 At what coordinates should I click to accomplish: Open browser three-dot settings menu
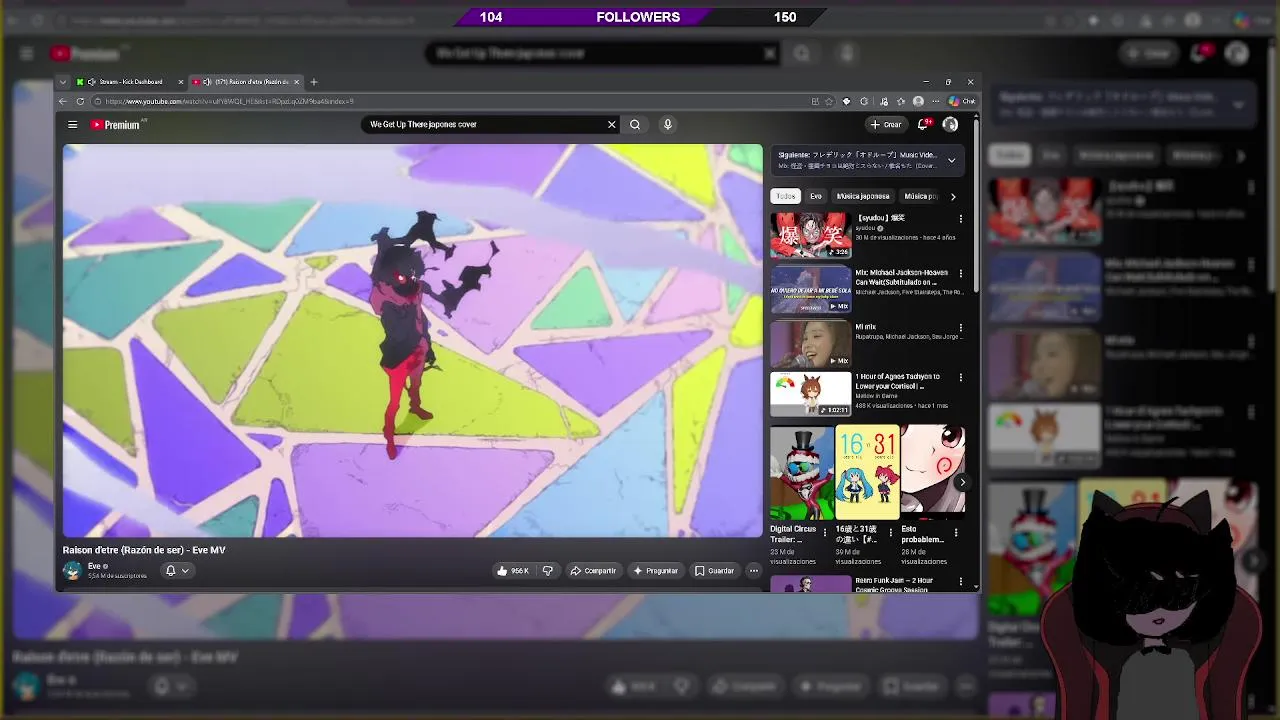coord(935,101)
